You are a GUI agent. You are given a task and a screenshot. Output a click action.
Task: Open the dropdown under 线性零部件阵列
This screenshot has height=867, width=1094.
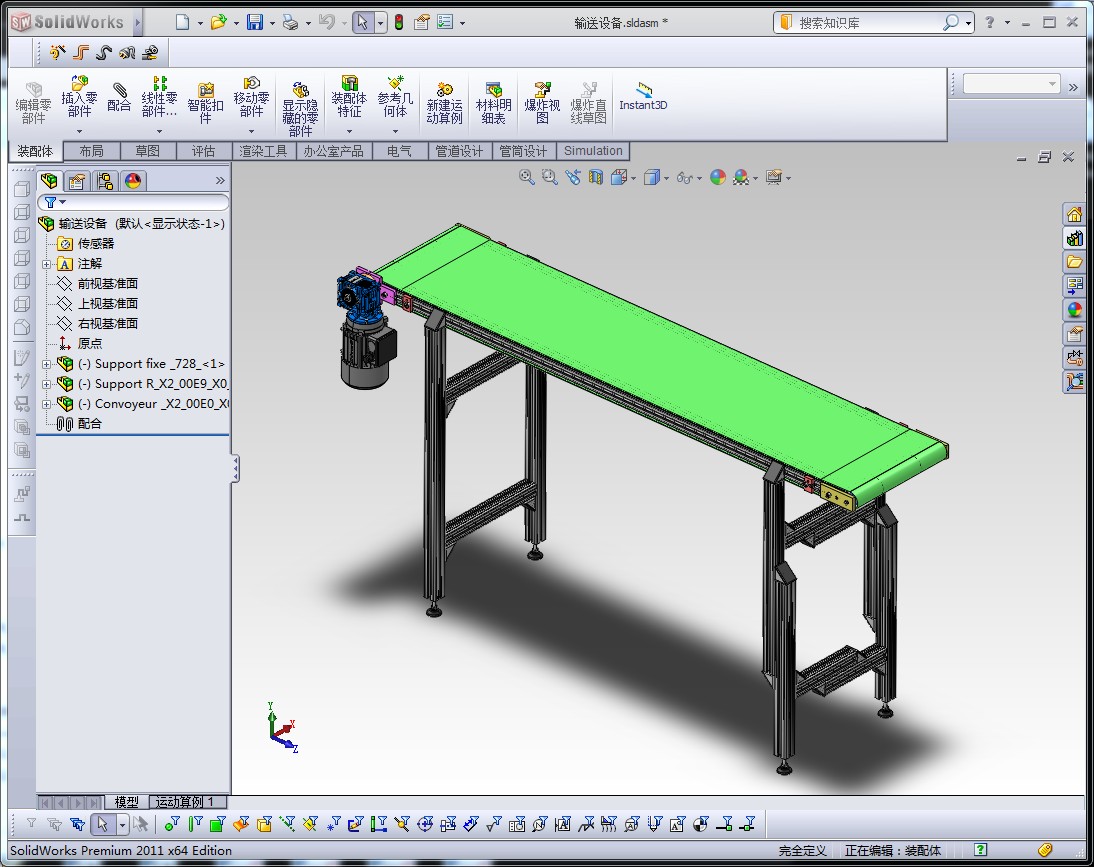pyautogui.click(x=159, y=130)
